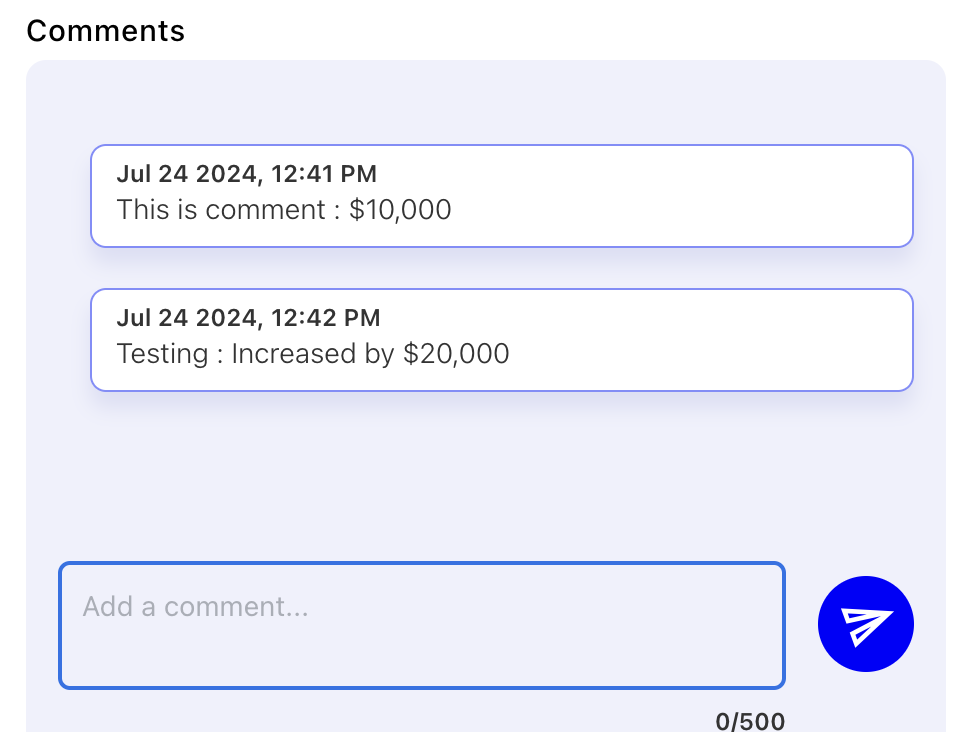The image size is (964, 732).
Task: Click the "Jul 24 2024" date on second comment
Action: pos(186,318)
